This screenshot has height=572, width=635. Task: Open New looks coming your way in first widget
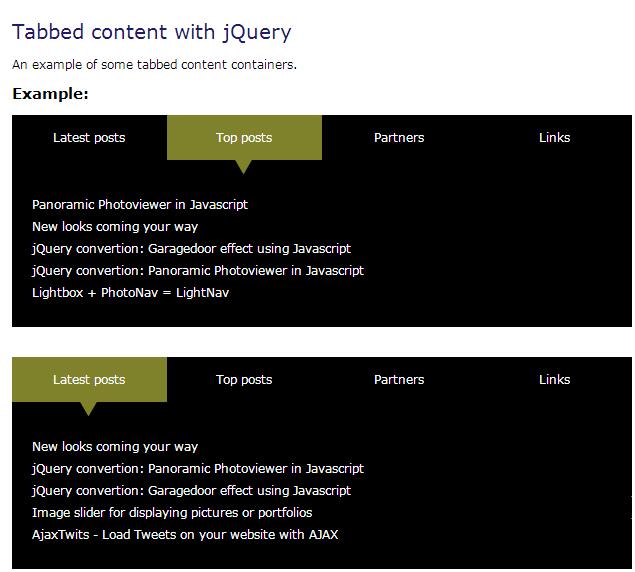click(115, 227)
